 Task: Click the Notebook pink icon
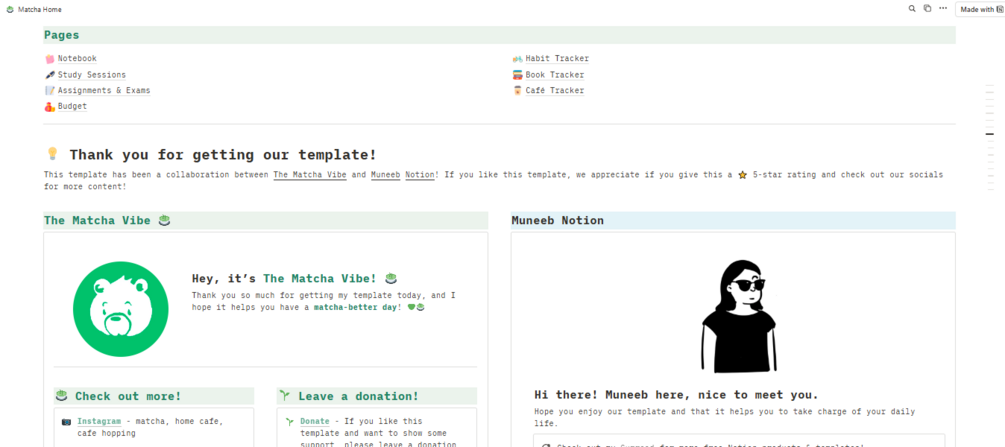click(49, 58)
